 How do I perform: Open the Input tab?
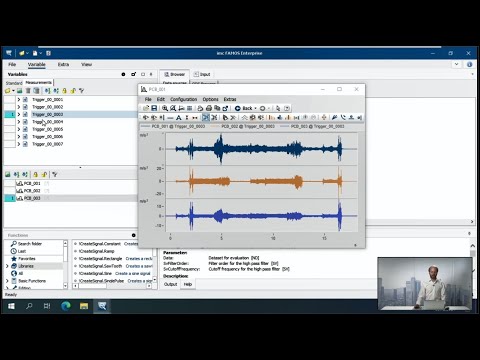[202, 74]
